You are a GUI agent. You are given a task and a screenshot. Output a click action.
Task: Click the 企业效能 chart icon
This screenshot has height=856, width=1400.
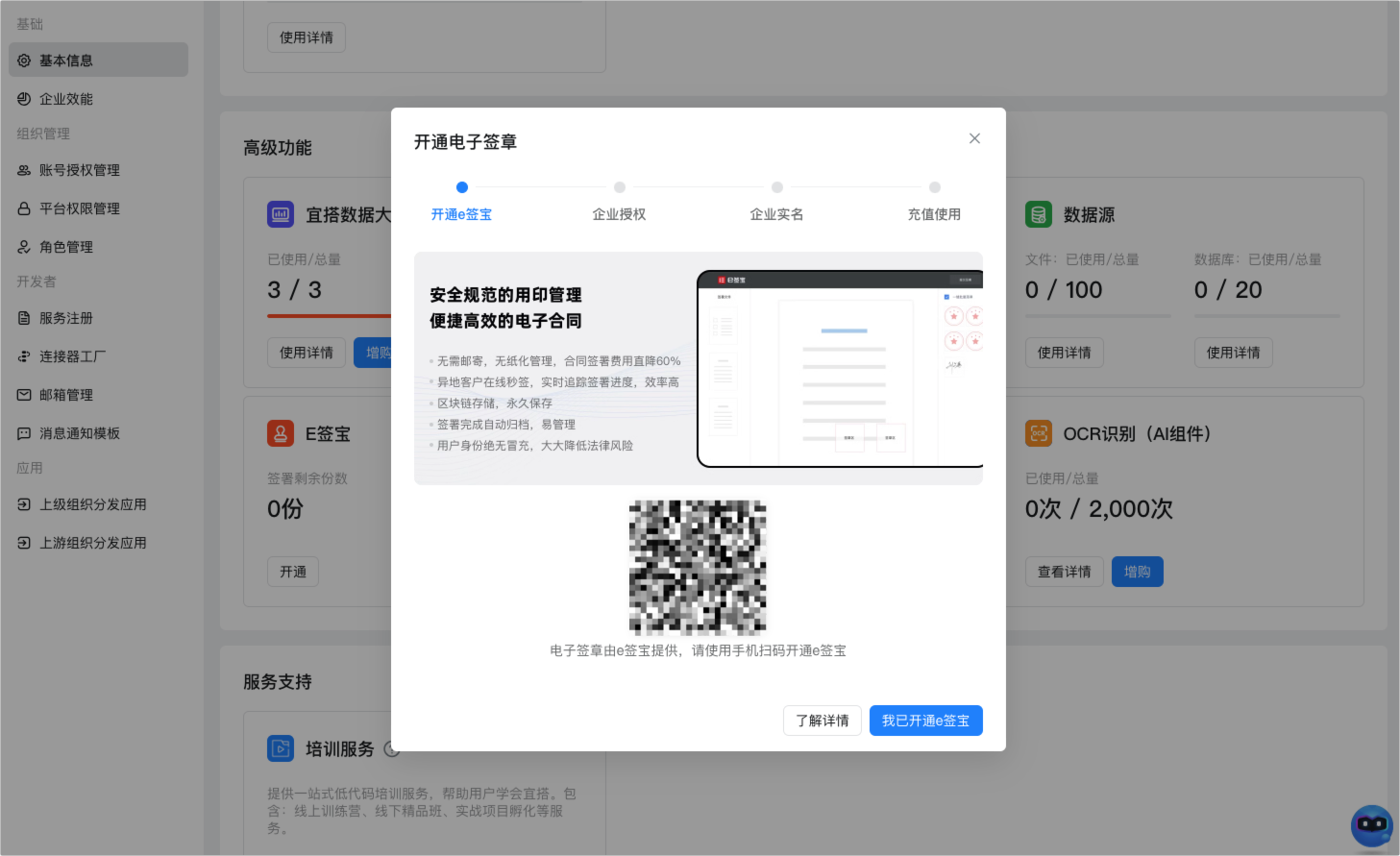pyautogui.click(x=24, y=98)
